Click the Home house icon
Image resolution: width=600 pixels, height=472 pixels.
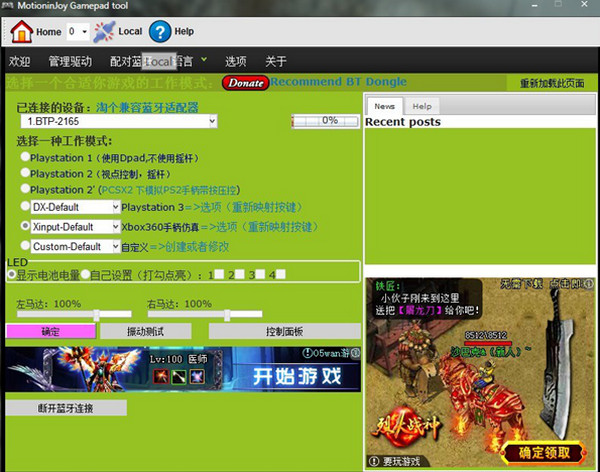point(21,31)
